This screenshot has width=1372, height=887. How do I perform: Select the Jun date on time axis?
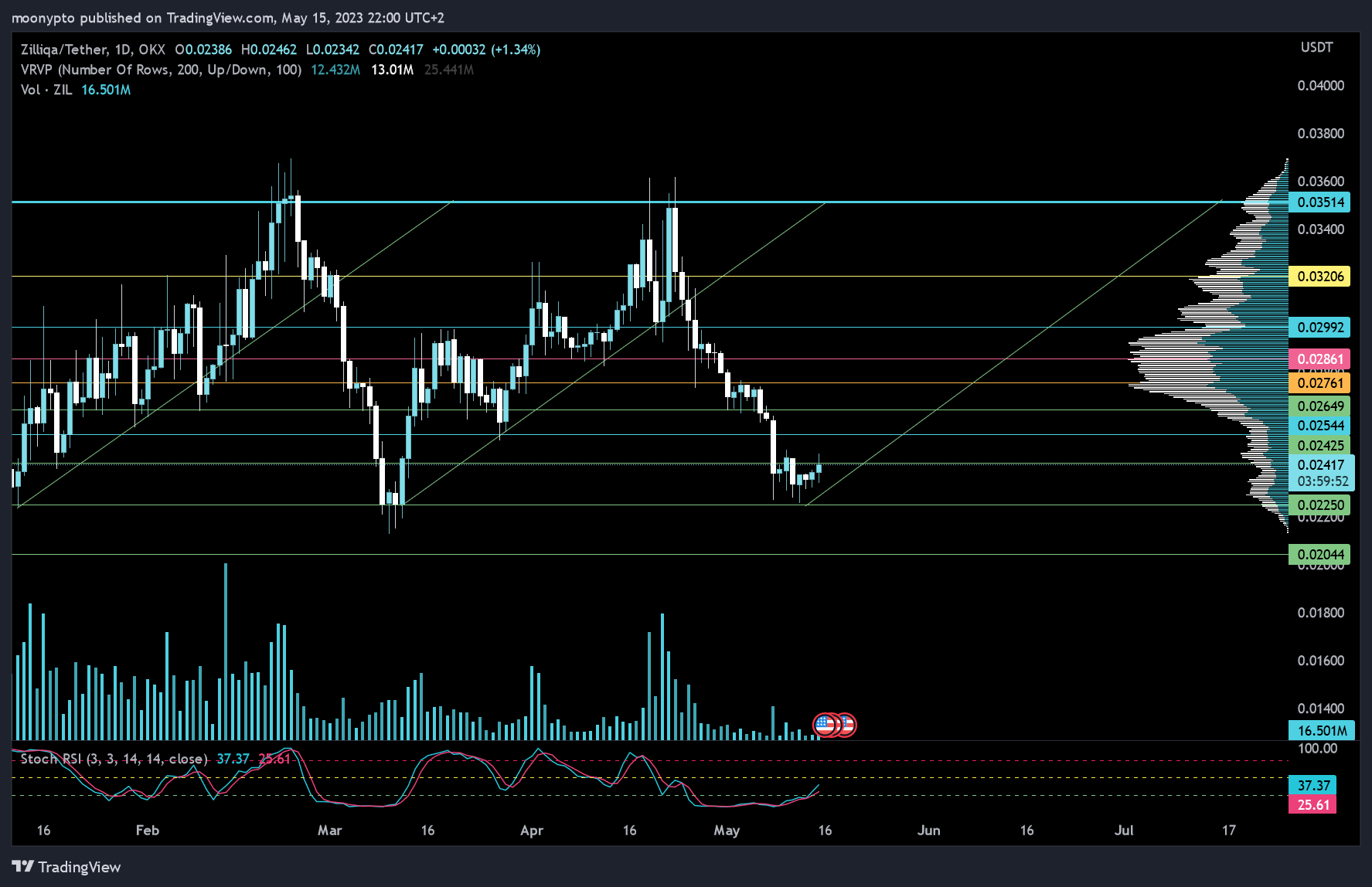click(928, 831)
